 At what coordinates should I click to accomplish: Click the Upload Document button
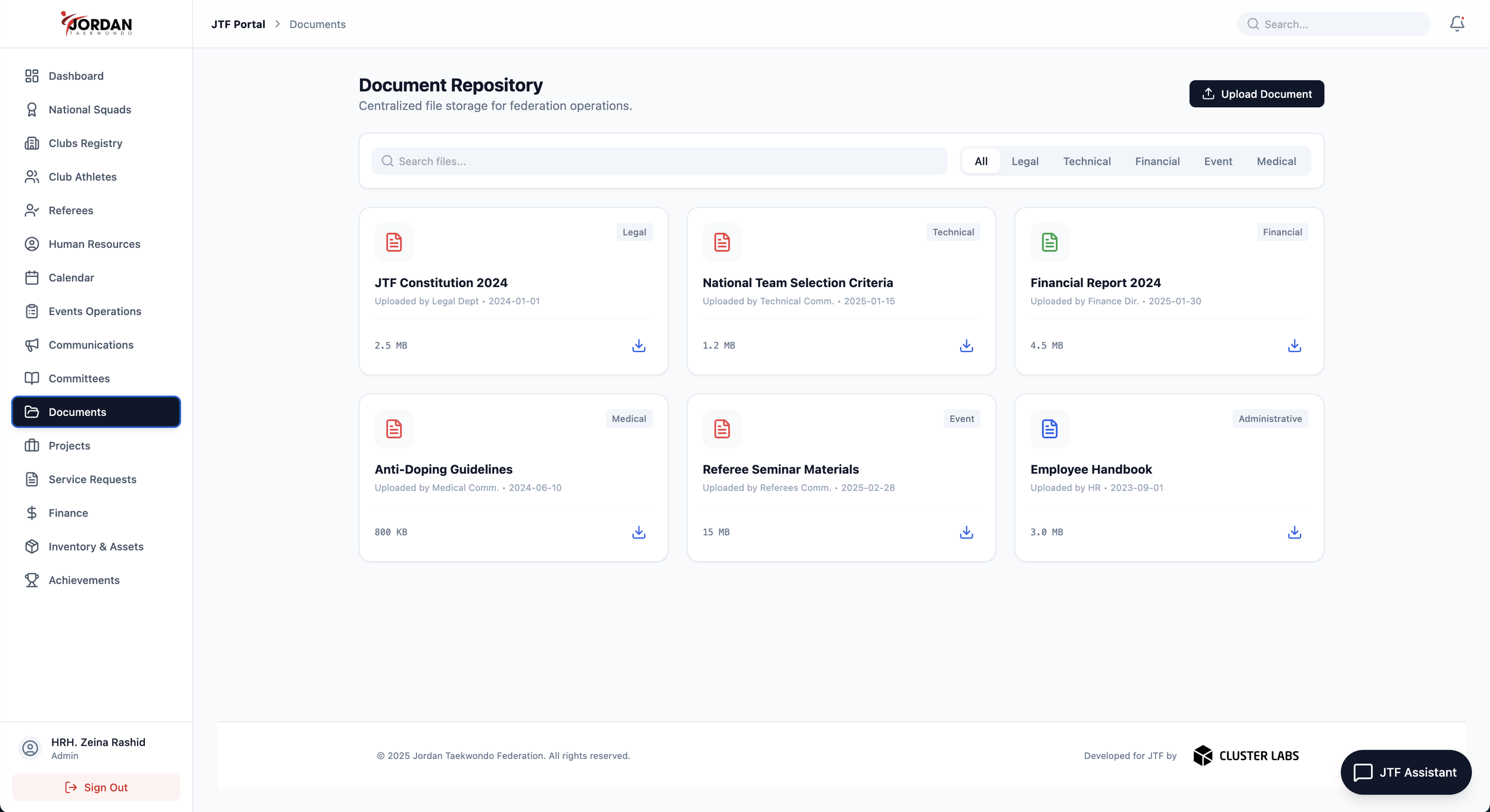1256,94
